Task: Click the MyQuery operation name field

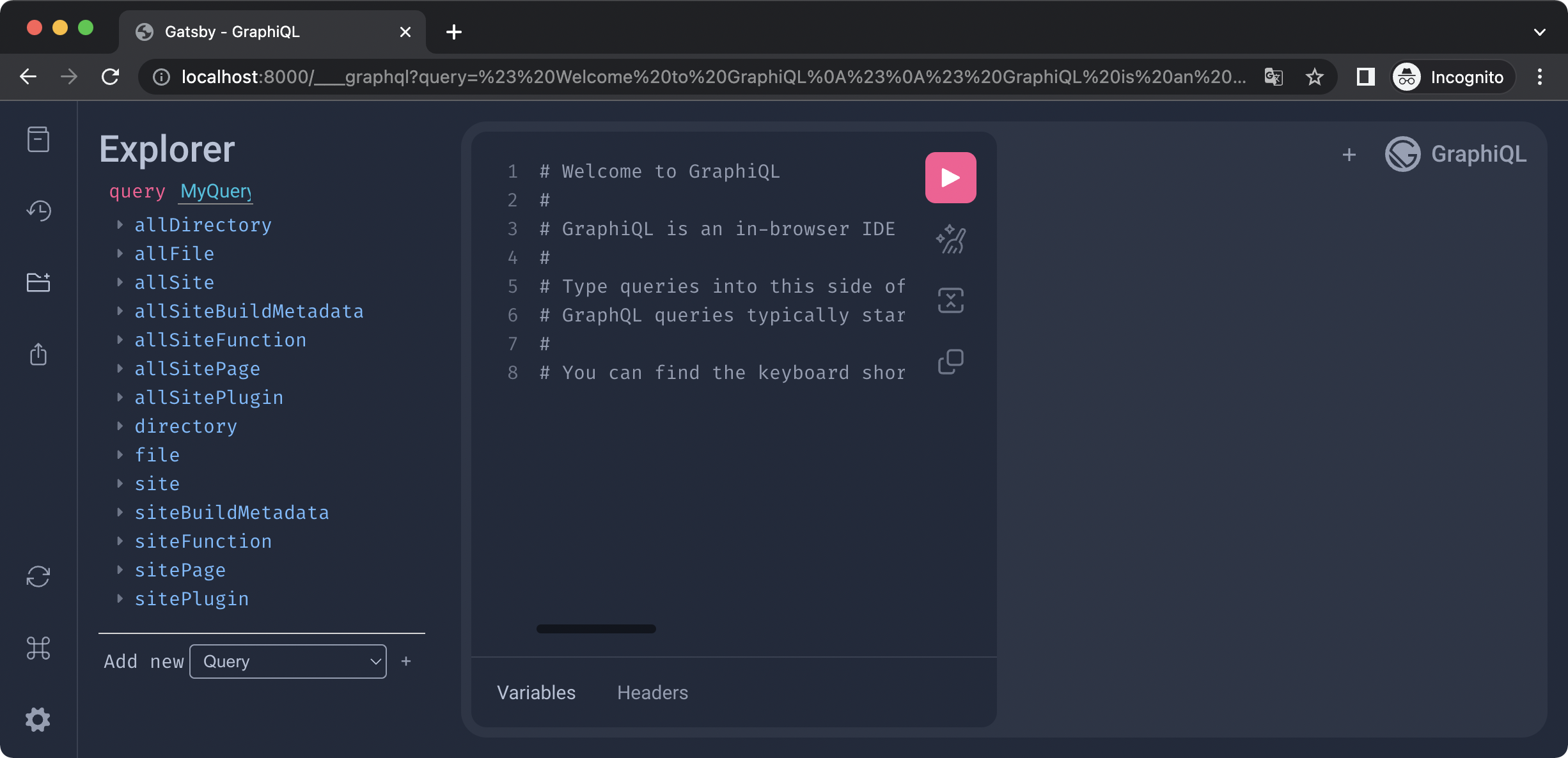Action: coord(216,191)
